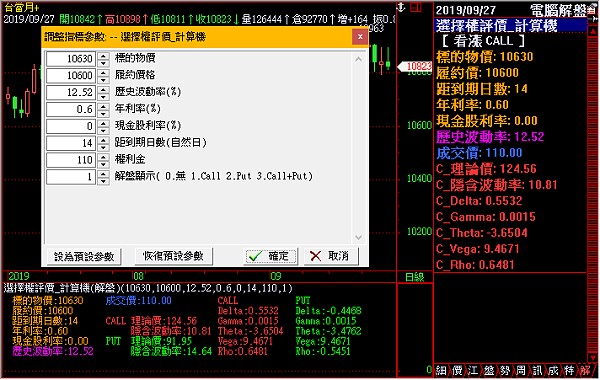The width and height of the screenshot is (600, 380).
Task: Select the 解 tab at bottom right
Action: click(x=585, y=370)
